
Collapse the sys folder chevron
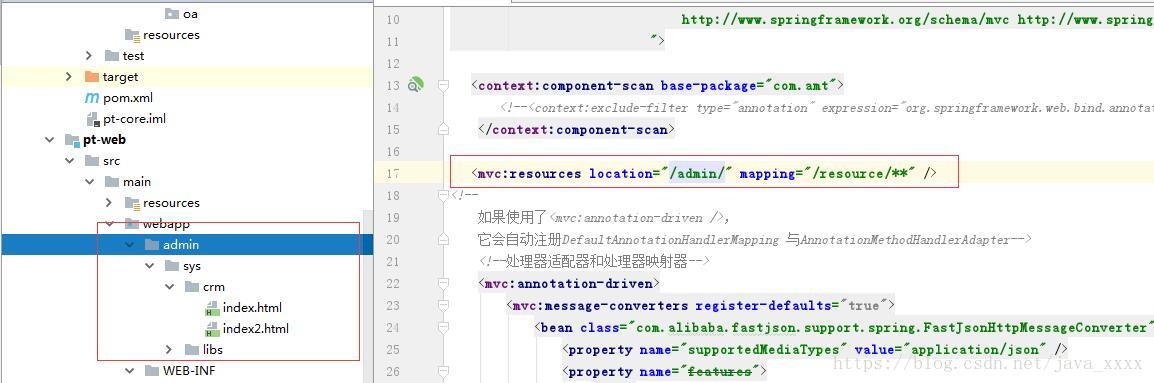coord(149,266)
